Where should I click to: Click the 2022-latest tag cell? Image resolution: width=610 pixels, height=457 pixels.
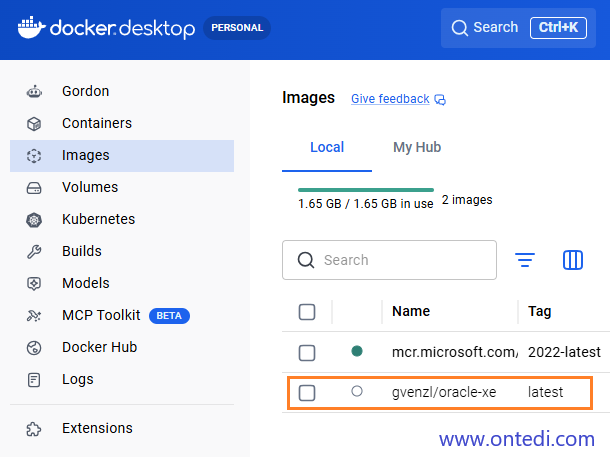(564, 352)
